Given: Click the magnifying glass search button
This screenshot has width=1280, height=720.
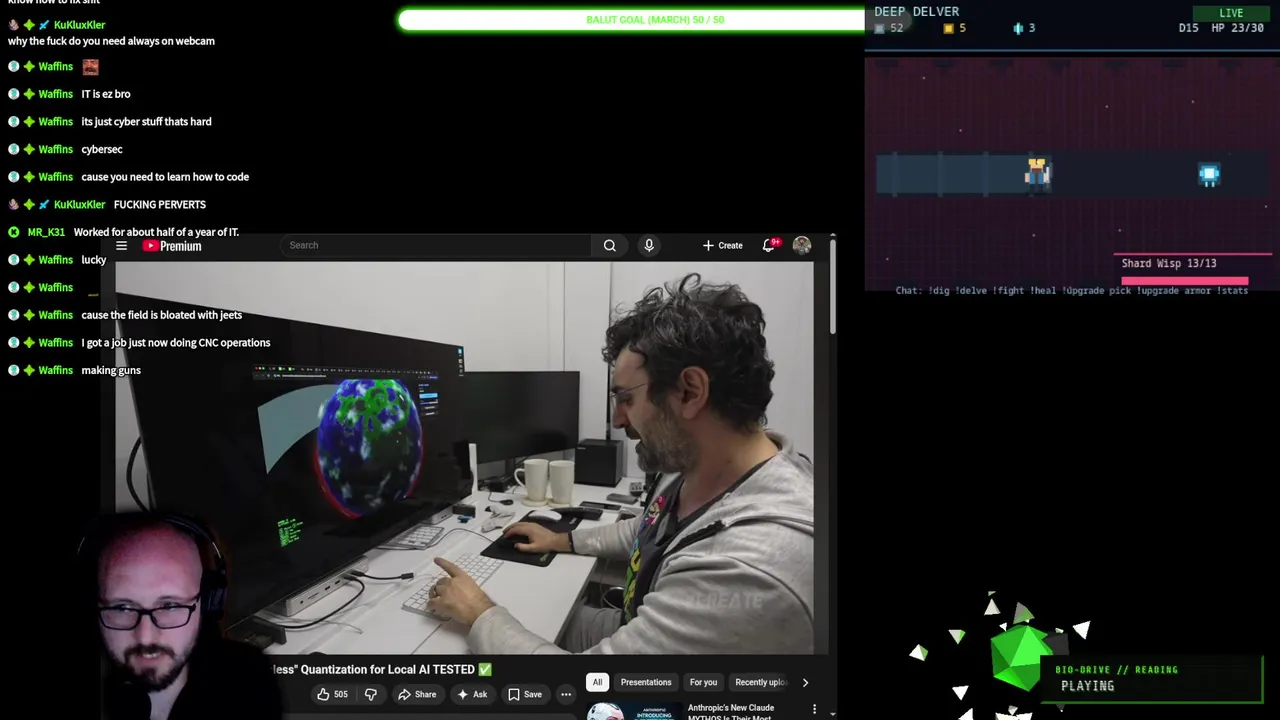Looking at the screenshot, I should tap(609, 245).
